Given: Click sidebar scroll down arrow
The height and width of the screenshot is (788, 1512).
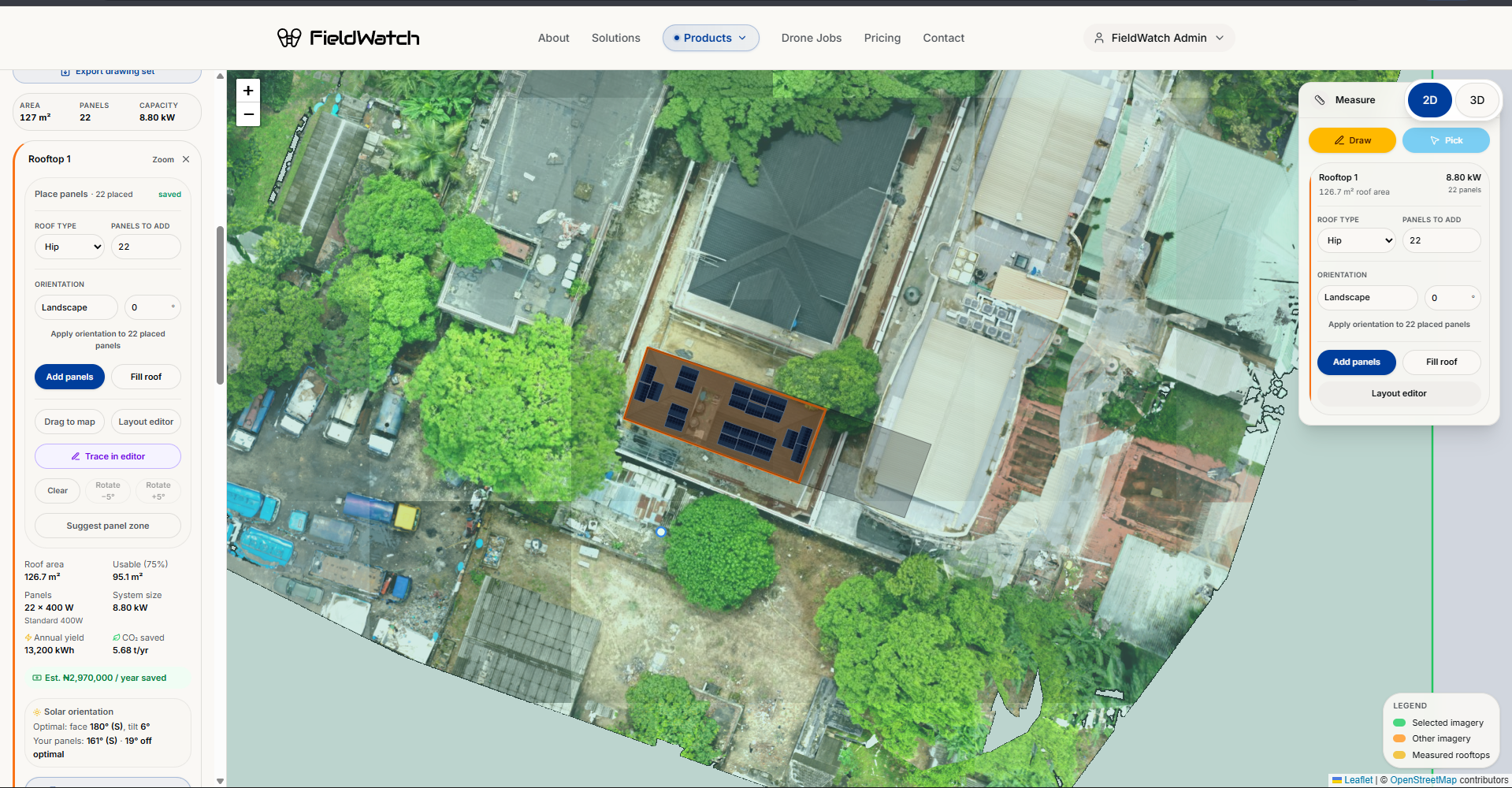Looking at the screenshot, I should click(x=220, y=781).
